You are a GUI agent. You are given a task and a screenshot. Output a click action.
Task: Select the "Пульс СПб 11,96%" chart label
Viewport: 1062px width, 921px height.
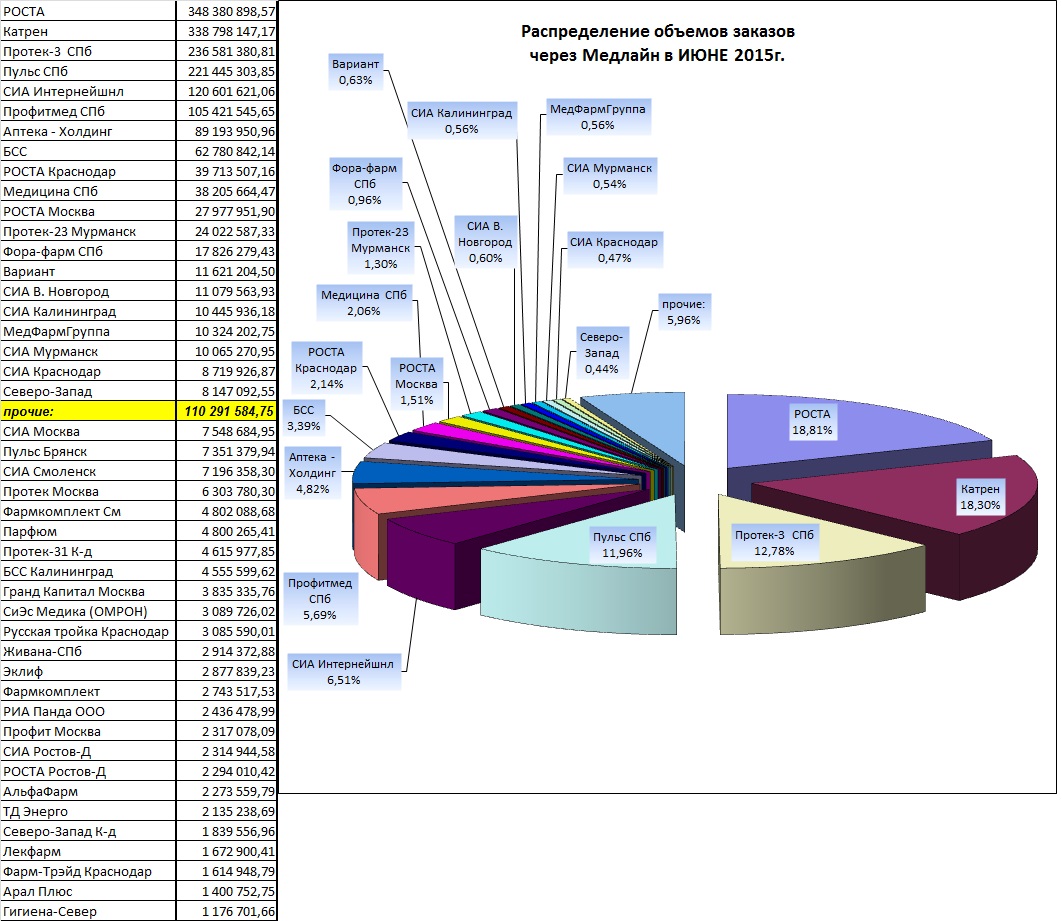622,544
